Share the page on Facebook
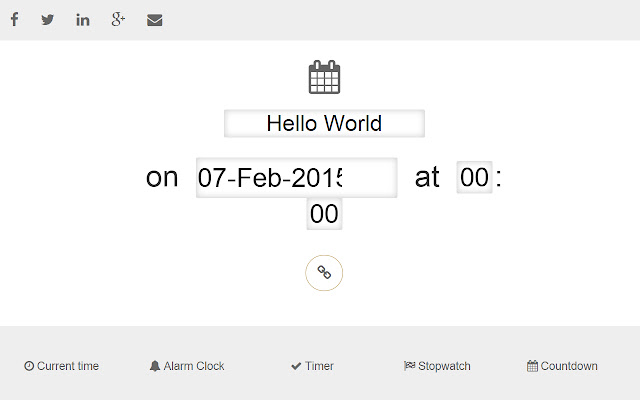 point(14,20)
